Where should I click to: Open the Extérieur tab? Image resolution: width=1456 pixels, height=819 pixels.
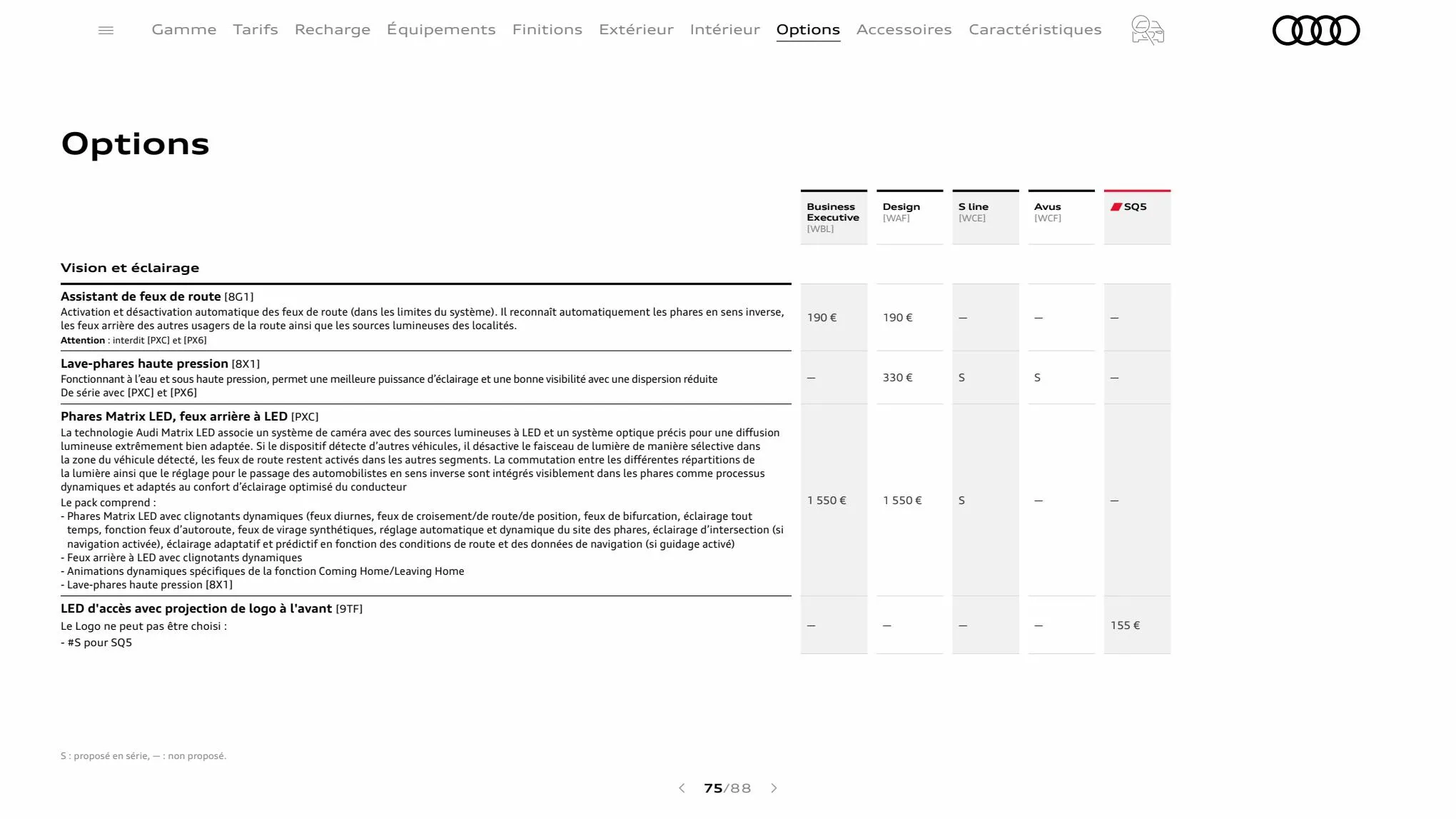(636, 29)
